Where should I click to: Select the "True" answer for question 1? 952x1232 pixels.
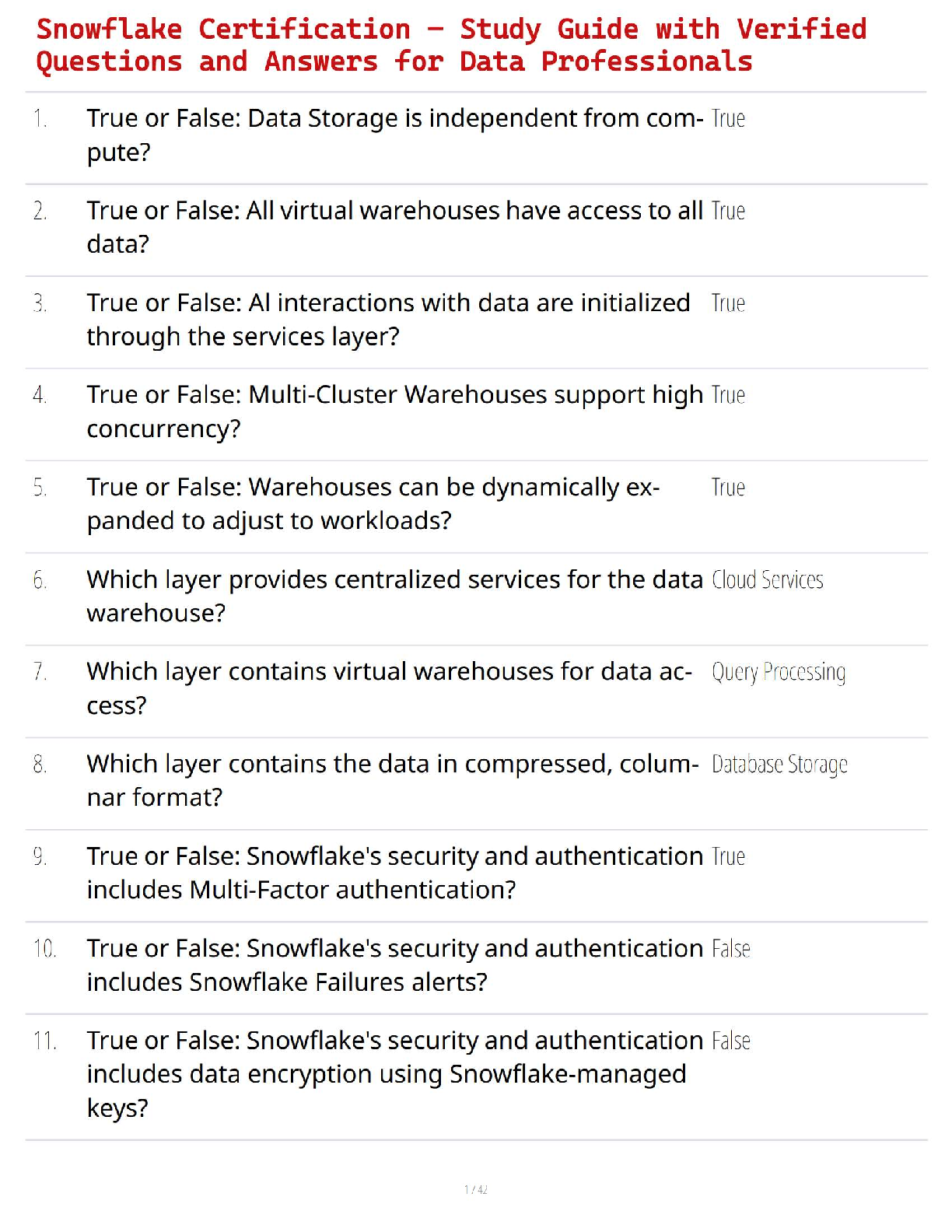pos(728,119)
